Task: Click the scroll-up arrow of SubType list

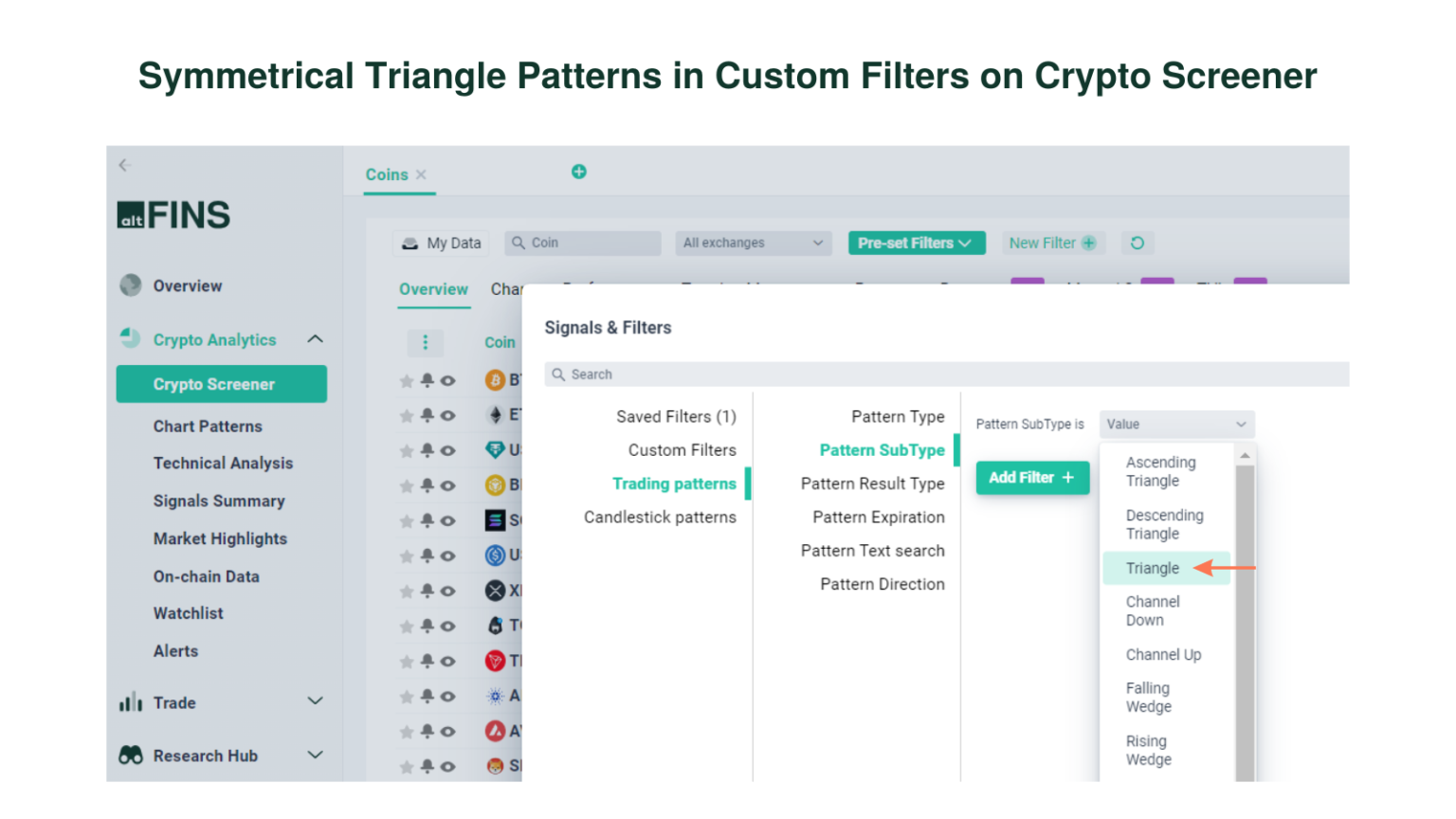Action: tap(1245, 456)
